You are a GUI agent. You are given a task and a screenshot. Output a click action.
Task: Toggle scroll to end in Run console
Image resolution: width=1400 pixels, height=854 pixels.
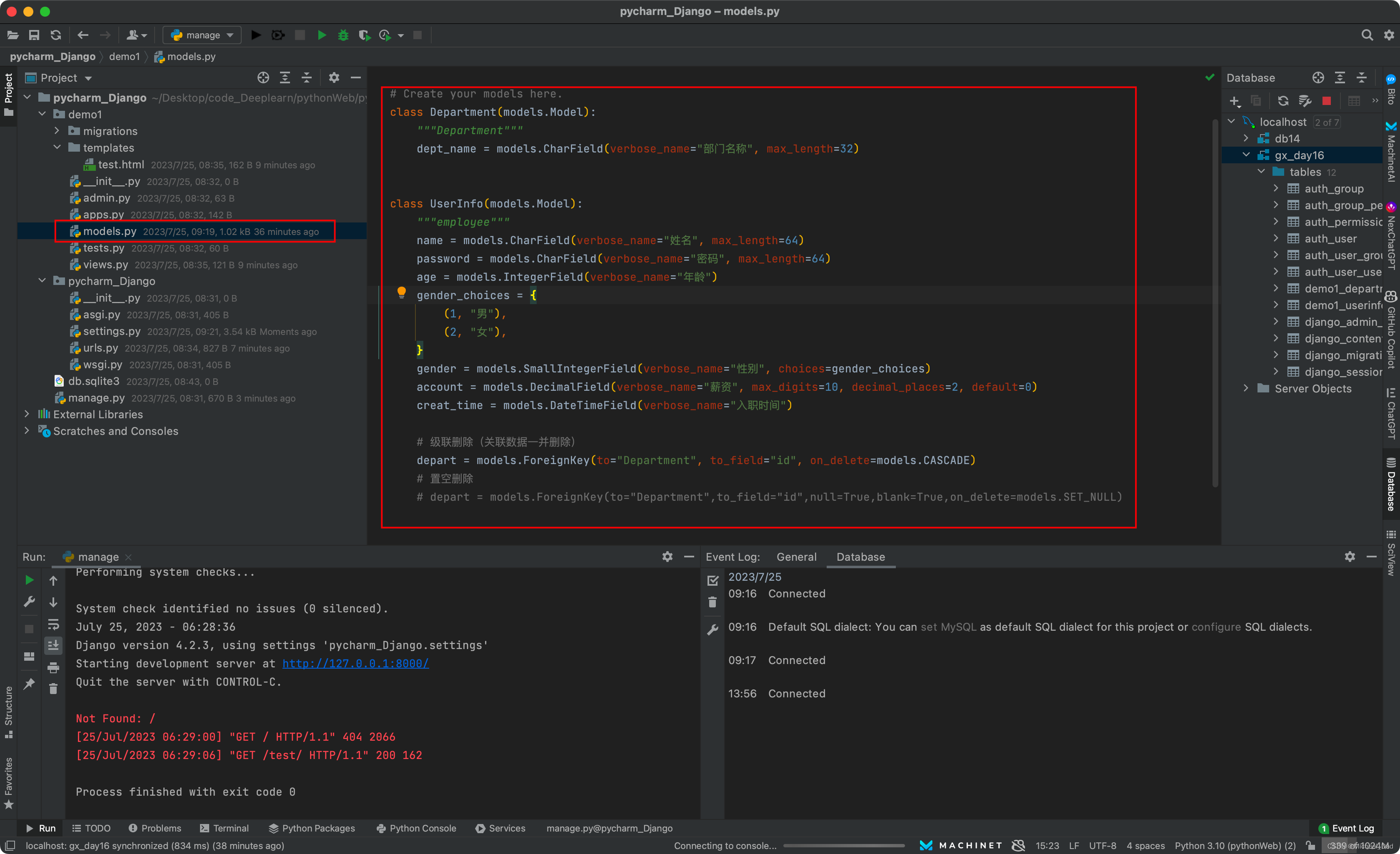(x=53, y=645)
